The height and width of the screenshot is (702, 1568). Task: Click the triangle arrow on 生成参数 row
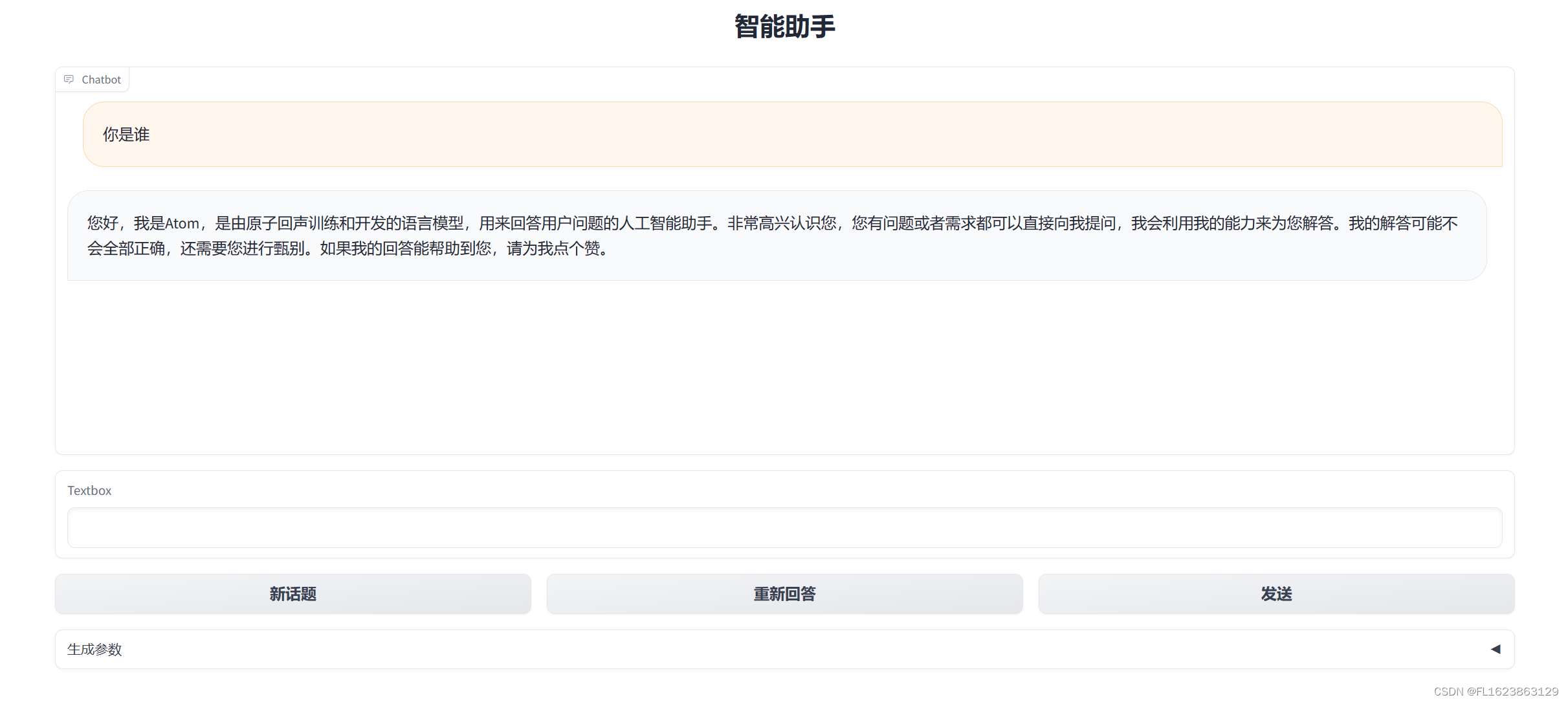[1495, 649]
